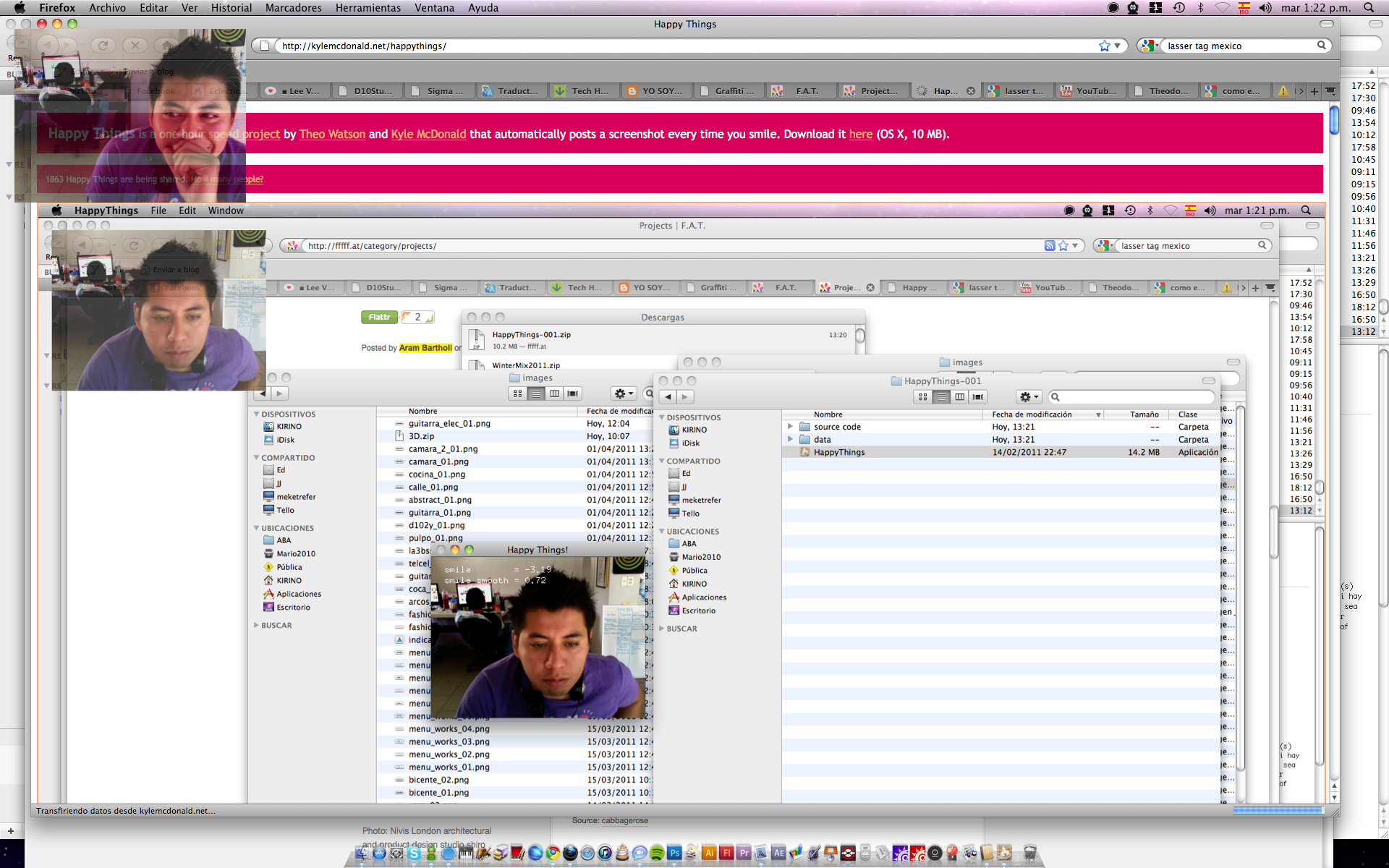Open VLC cone icon in dock

[x=622, y=854]
